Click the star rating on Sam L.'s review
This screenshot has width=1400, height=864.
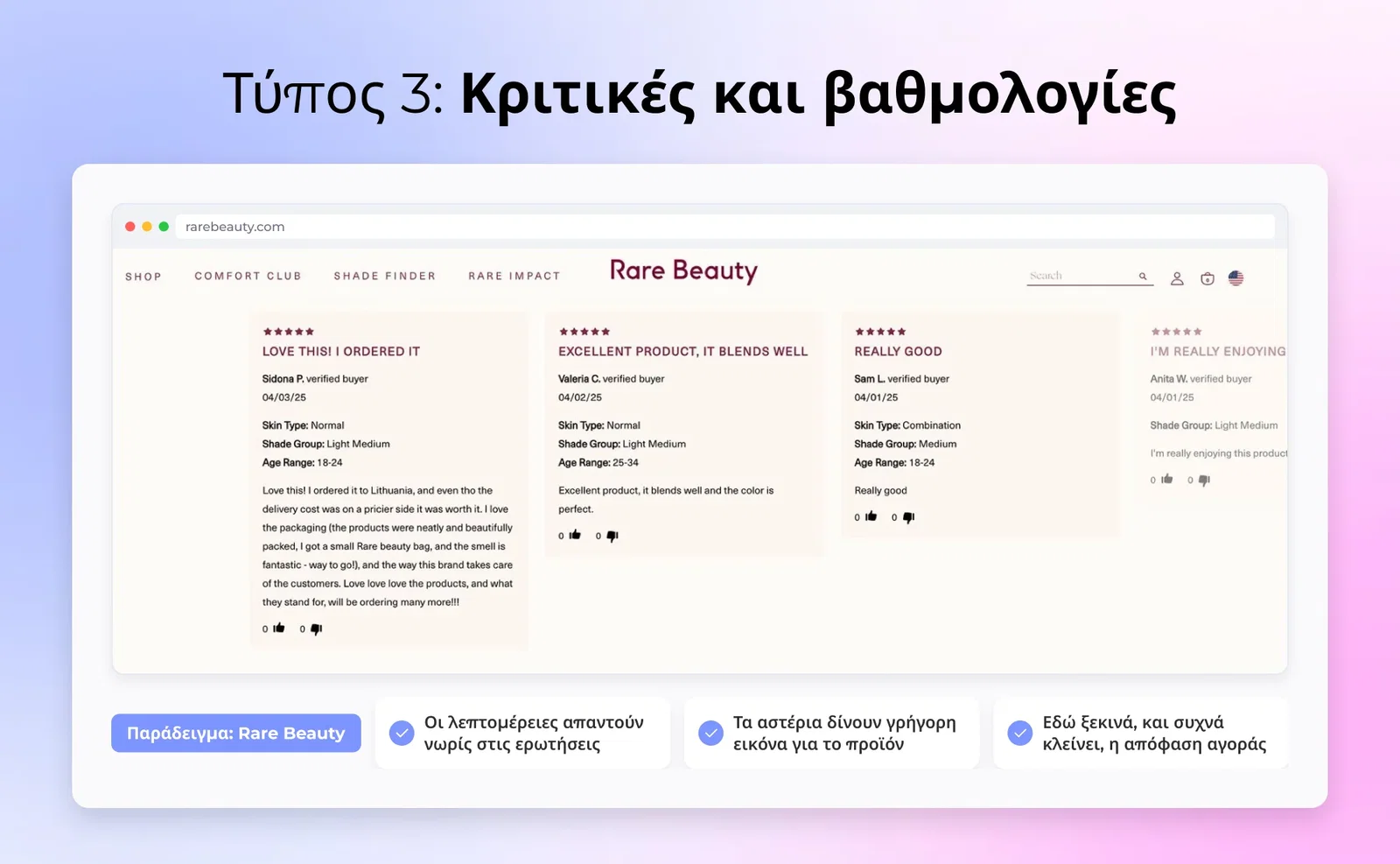click(x=880, y=332)
